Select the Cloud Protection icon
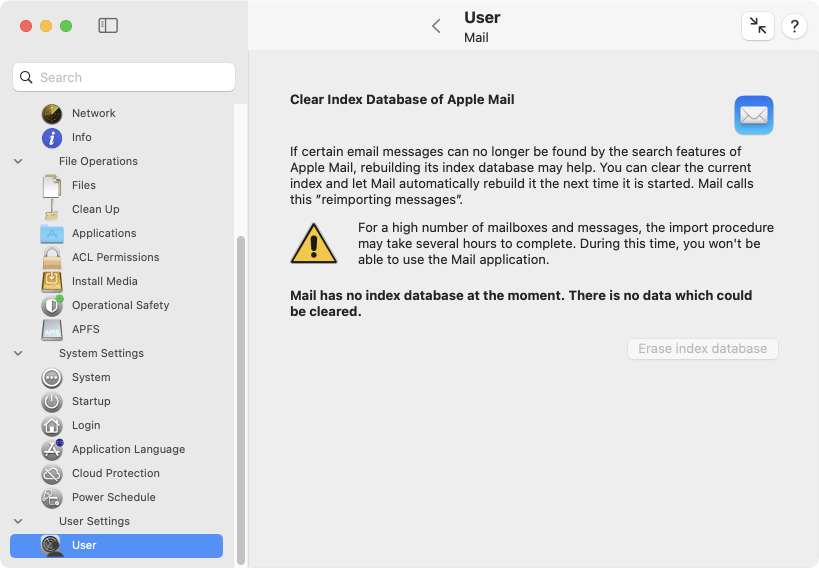The image size is (819, 568). [x=52, y=473]
